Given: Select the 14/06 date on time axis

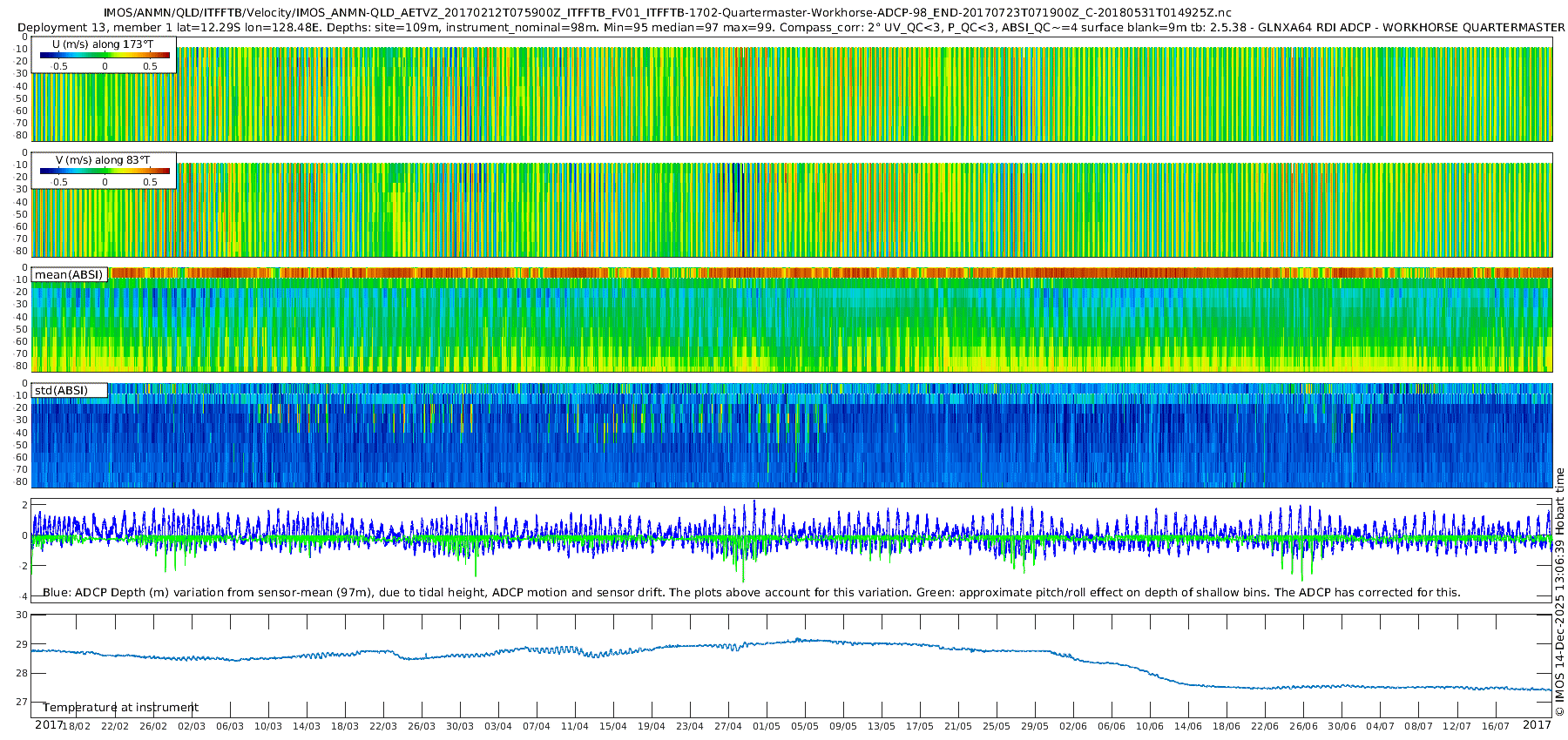Looking at the screenshot, I should (x=1188, y=726).
